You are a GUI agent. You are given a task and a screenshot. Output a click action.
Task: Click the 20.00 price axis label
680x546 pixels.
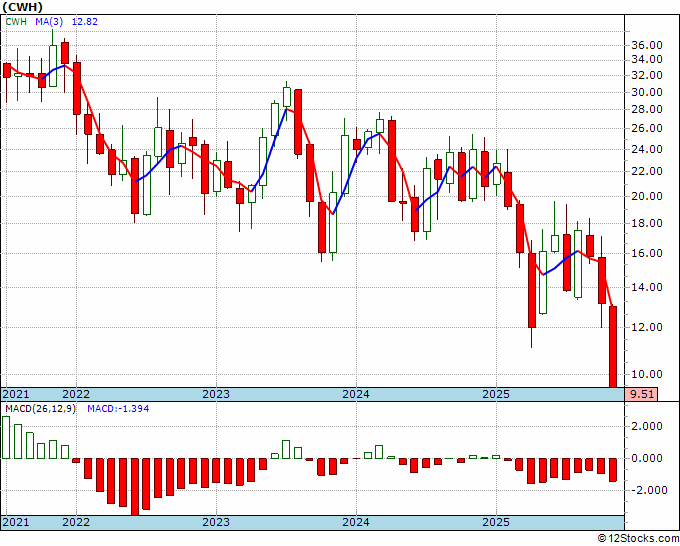[647, 196]
